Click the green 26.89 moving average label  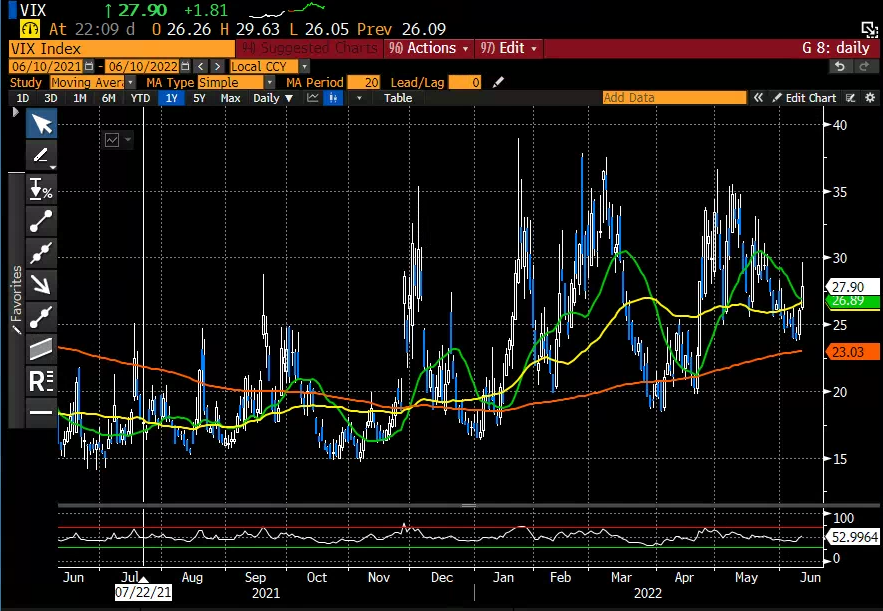coord(852,301)
